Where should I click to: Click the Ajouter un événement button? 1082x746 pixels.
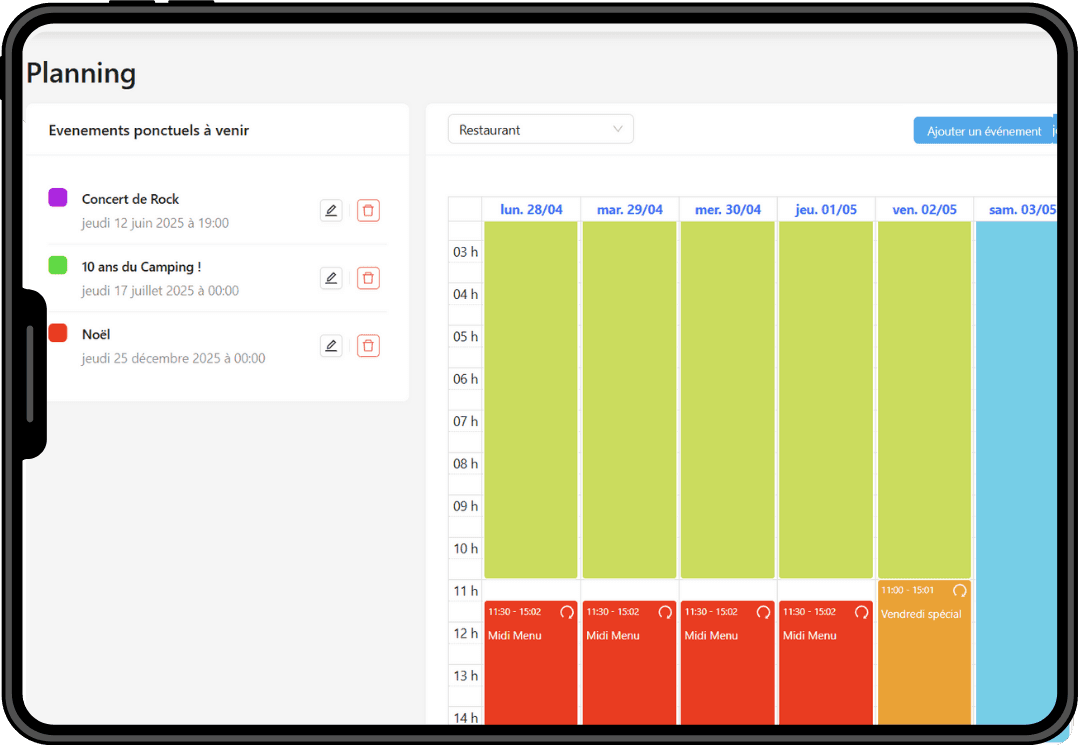984,131
